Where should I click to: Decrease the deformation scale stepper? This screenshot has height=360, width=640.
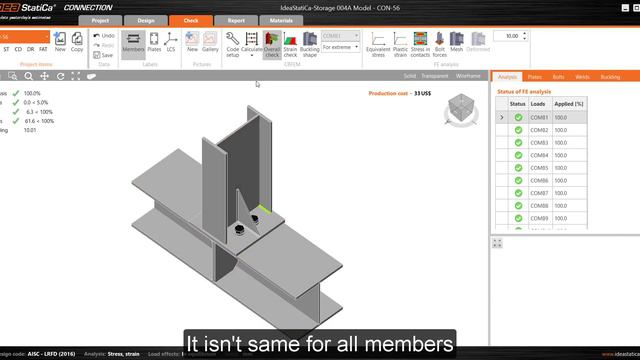coord(524,39)
